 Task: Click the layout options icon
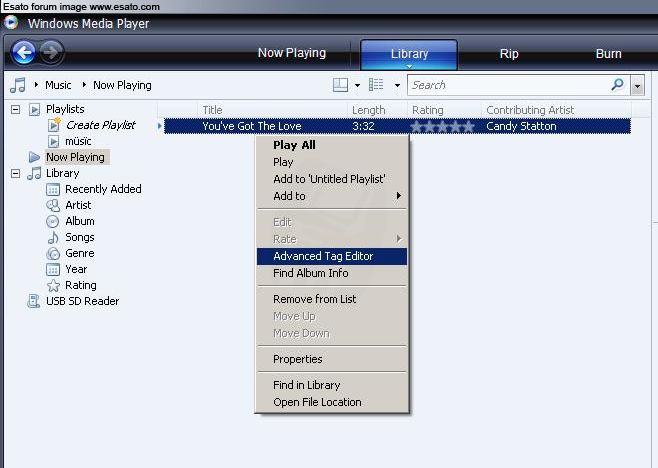click(340, 85)
